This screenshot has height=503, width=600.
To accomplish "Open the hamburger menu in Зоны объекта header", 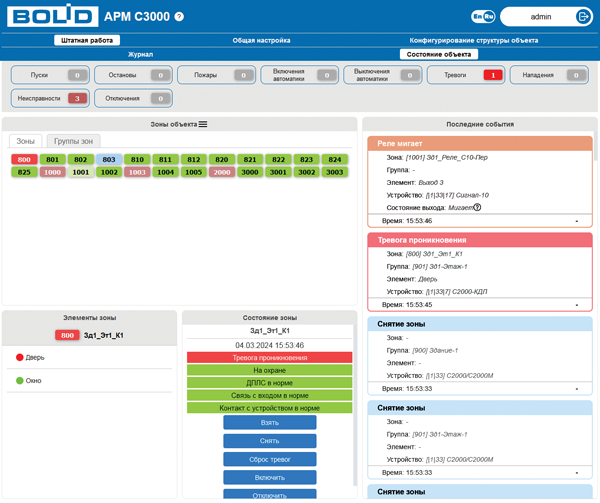I will coord(202,124).
